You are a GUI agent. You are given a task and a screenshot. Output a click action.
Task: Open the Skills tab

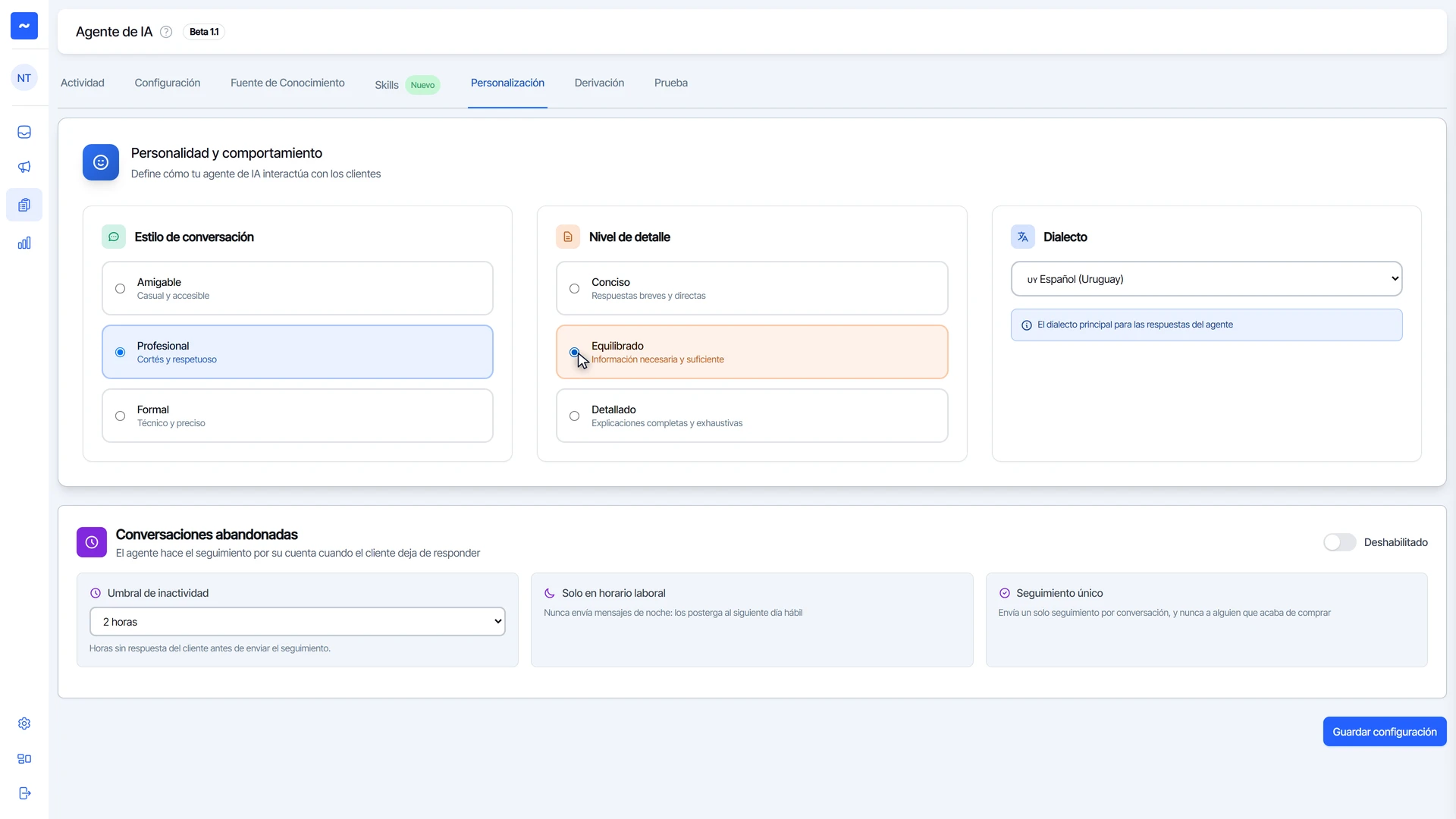[407, 85]
